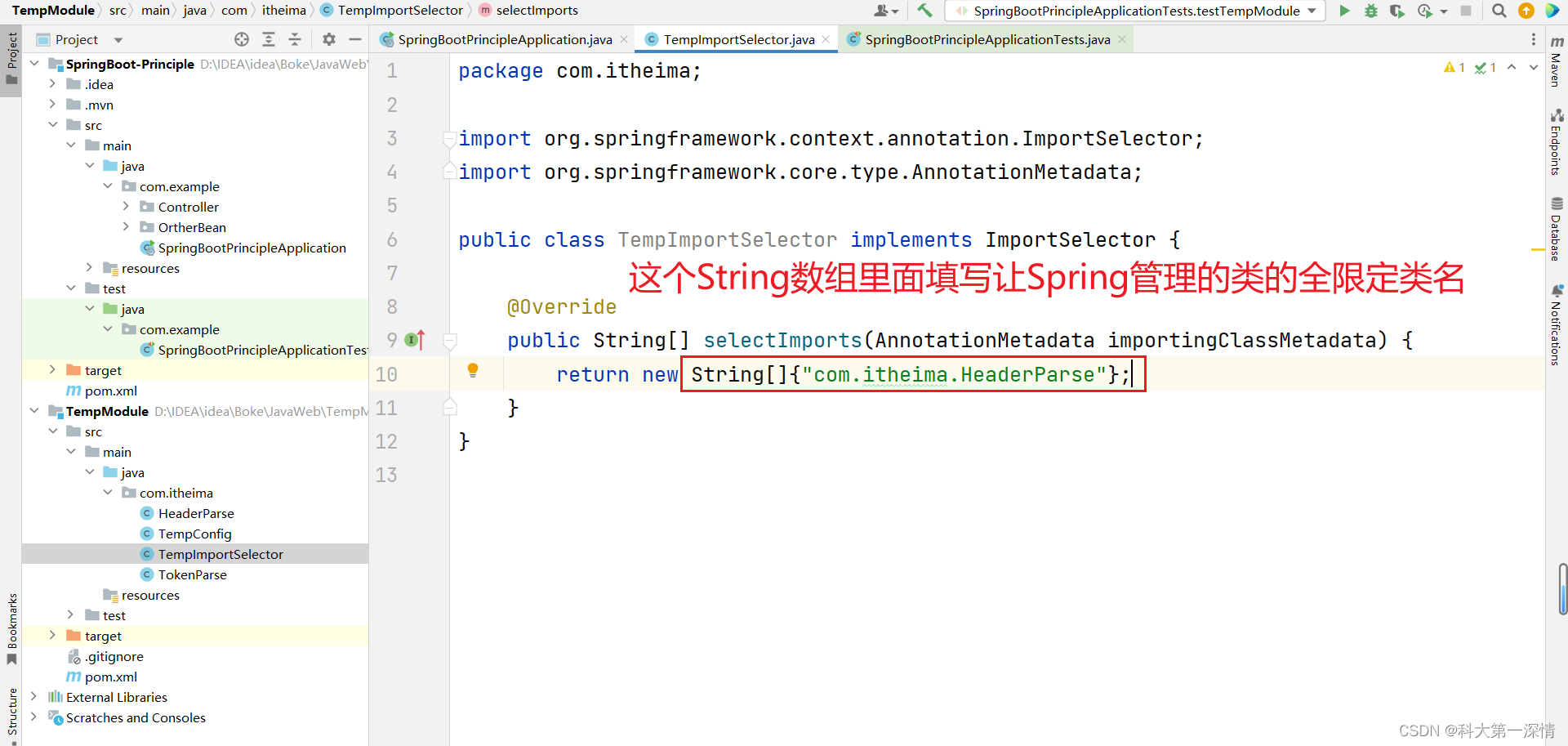The height and width of the screenshot is (746, 1568).
Task: Click Expand All in Project panel
Action: click(x=269, y=39)
